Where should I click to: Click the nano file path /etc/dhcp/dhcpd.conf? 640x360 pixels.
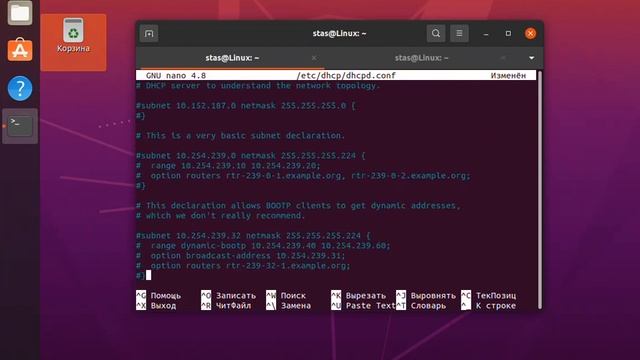[x=346, y=76]
